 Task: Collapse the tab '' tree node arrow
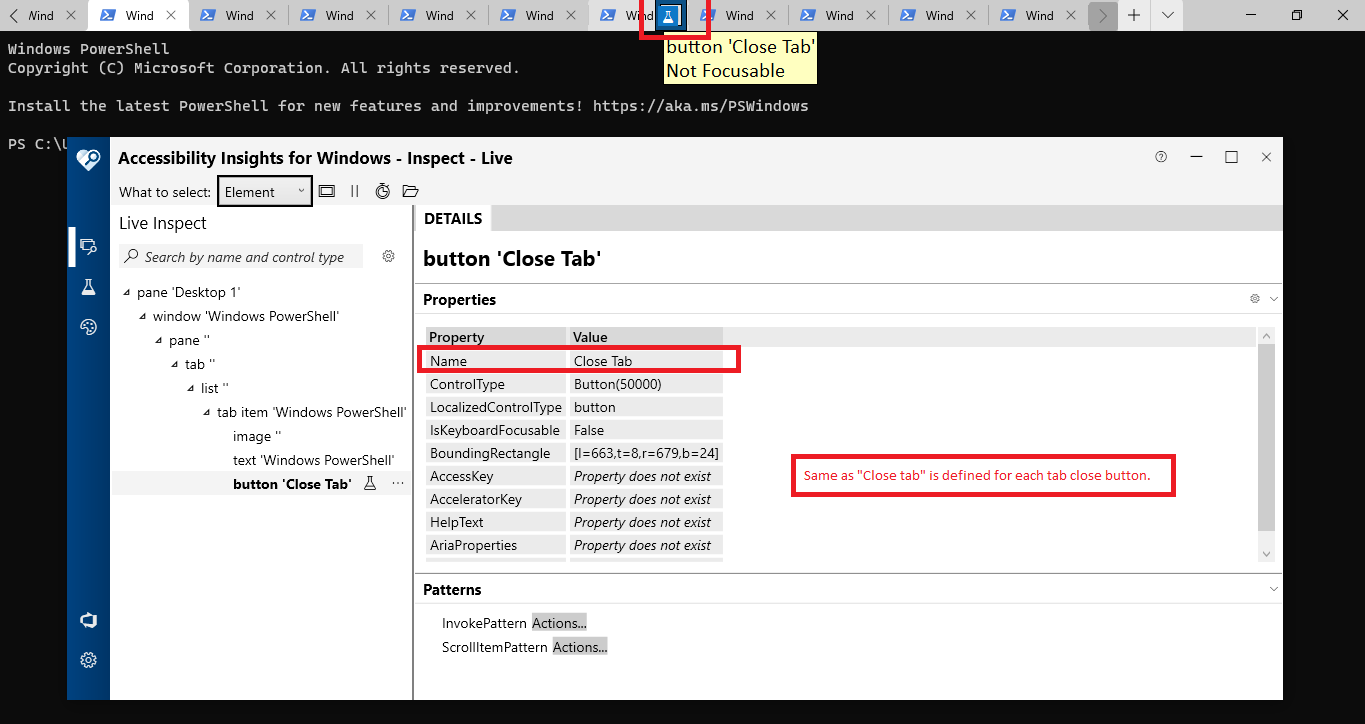point(174,365)
